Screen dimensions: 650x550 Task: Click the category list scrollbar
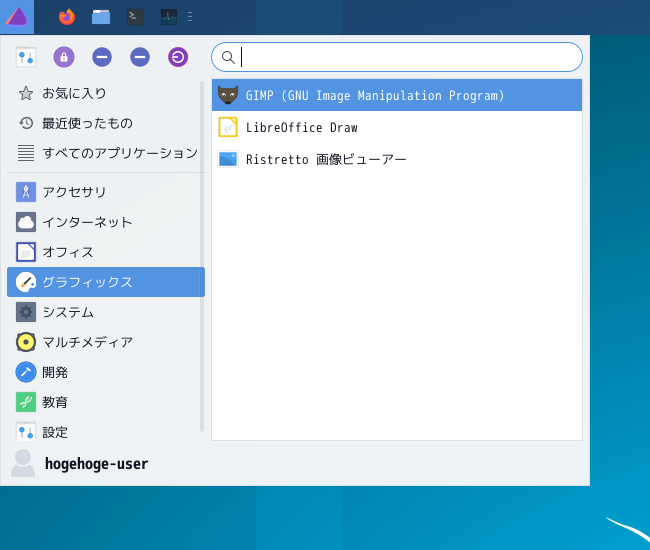point(202,257)
